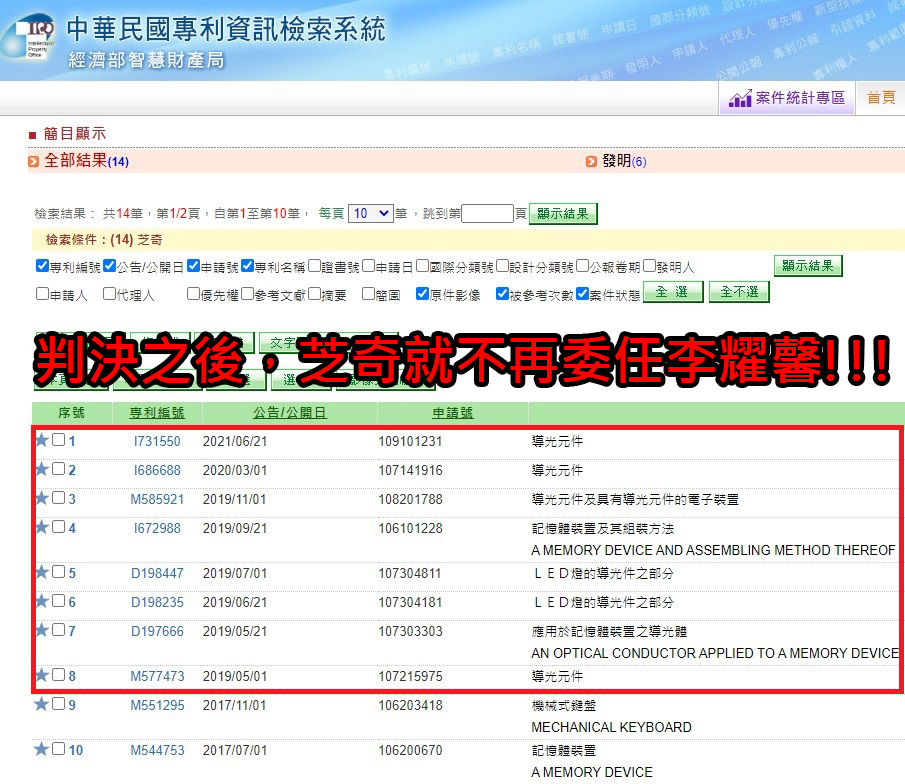Image resolution: width=905 pixels, height=784 pixels.
Task: Sort by the 公告/公開日 column header
Action: (x=290, y=413)
